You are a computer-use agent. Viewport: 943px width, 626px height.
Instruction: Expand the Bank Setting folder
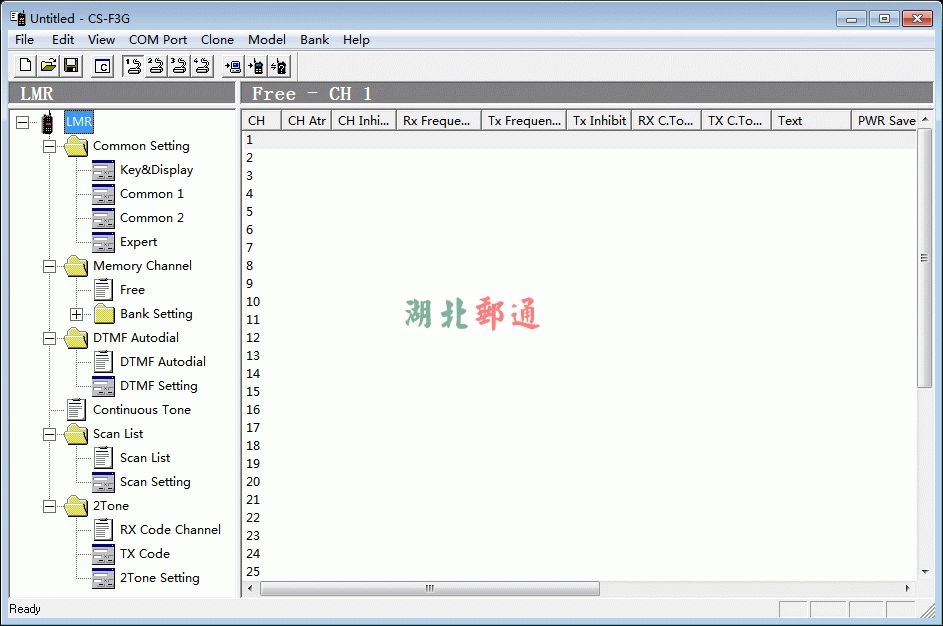tap(76, 314)
